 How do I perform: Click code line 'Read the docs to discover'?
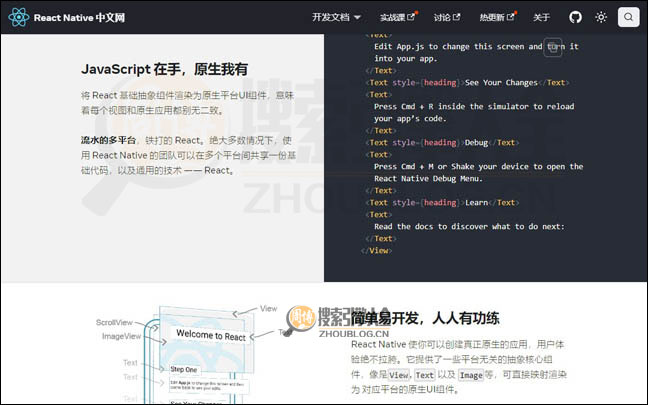(x=469, y=226)
